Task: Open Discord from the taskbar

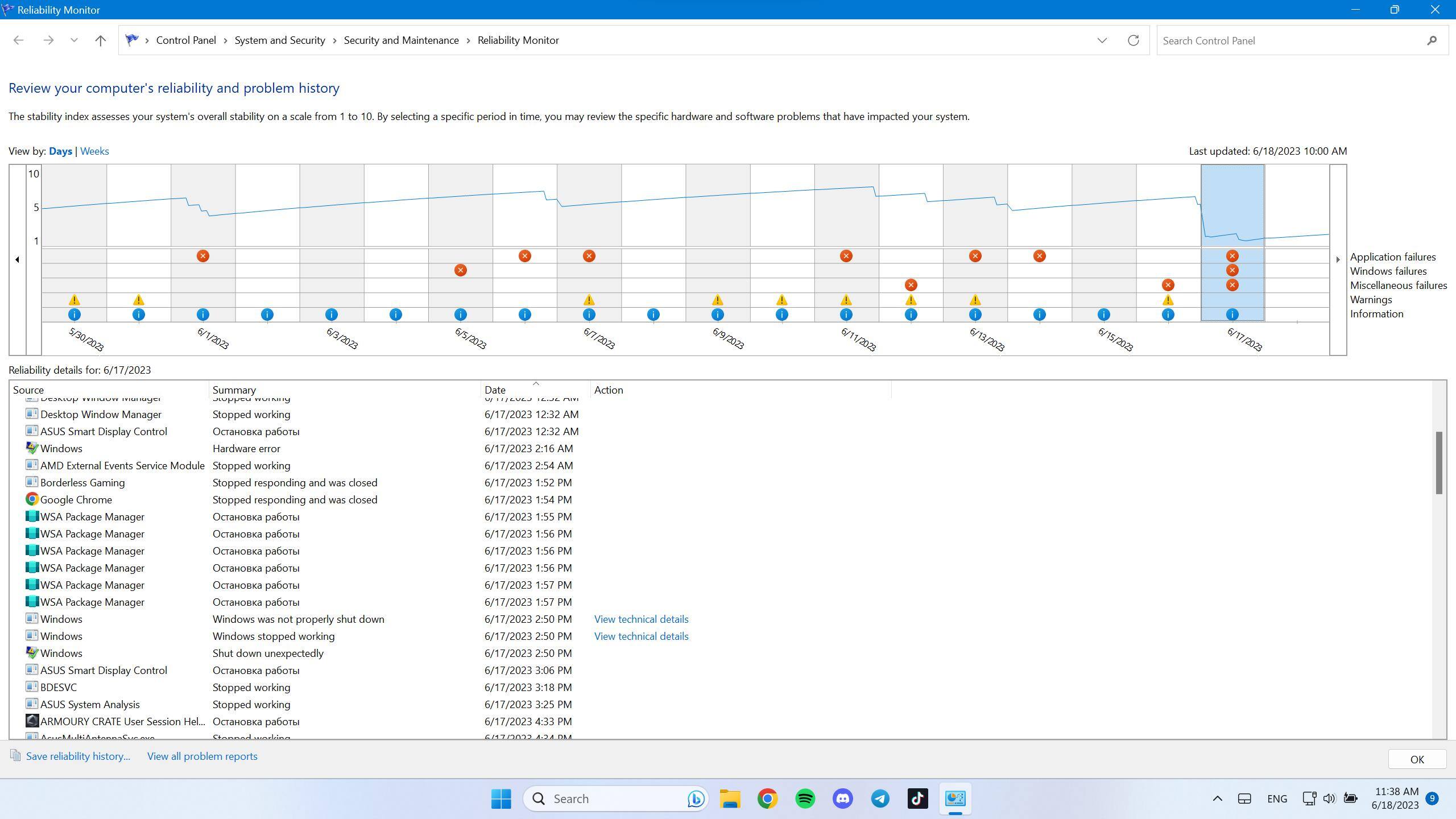Action: click(842, 799)
